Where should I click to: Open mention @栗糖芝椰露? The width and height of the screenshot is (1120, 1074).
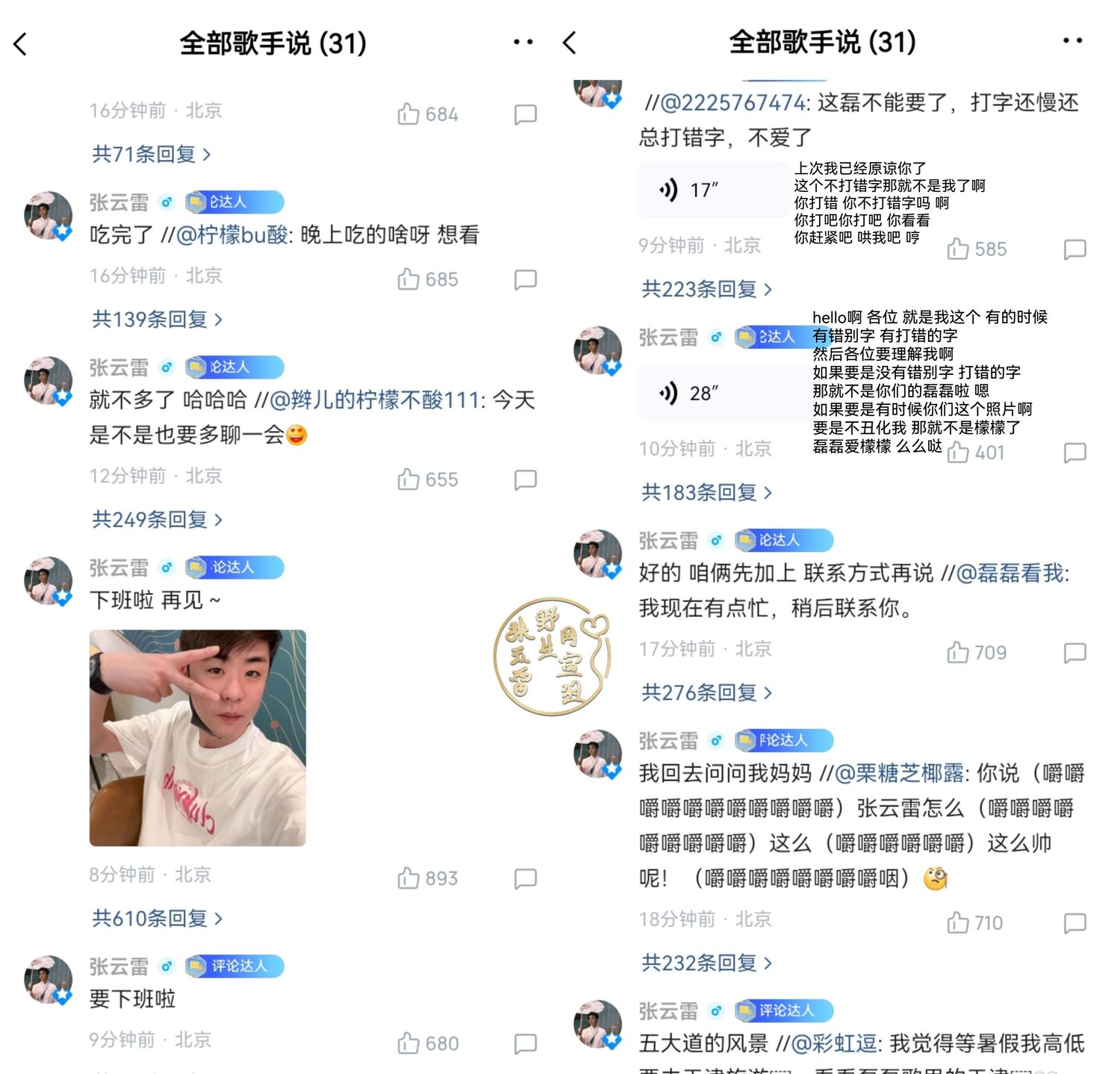click(899, 773)
